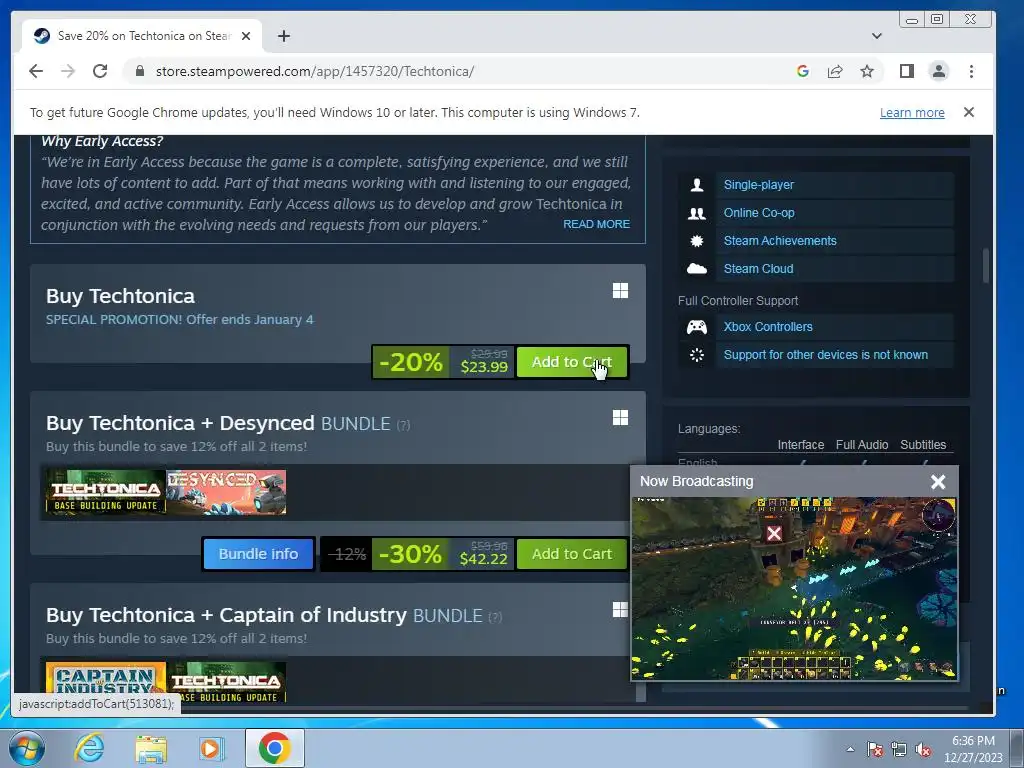Open the Chrome profile avatar
The image size is (1024, 768).
(x=938, y=71)
